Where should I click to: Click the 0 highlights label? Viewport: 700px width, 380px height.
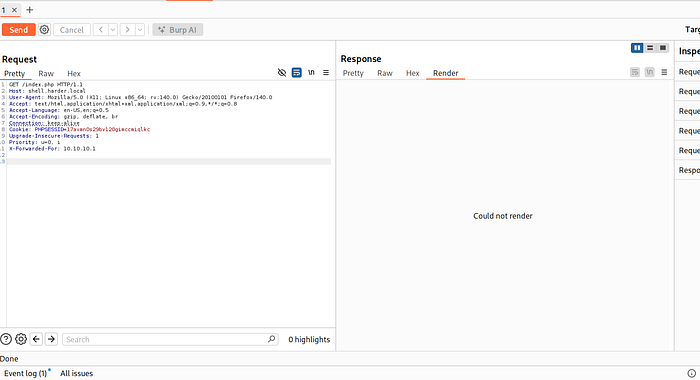(309, 340)
